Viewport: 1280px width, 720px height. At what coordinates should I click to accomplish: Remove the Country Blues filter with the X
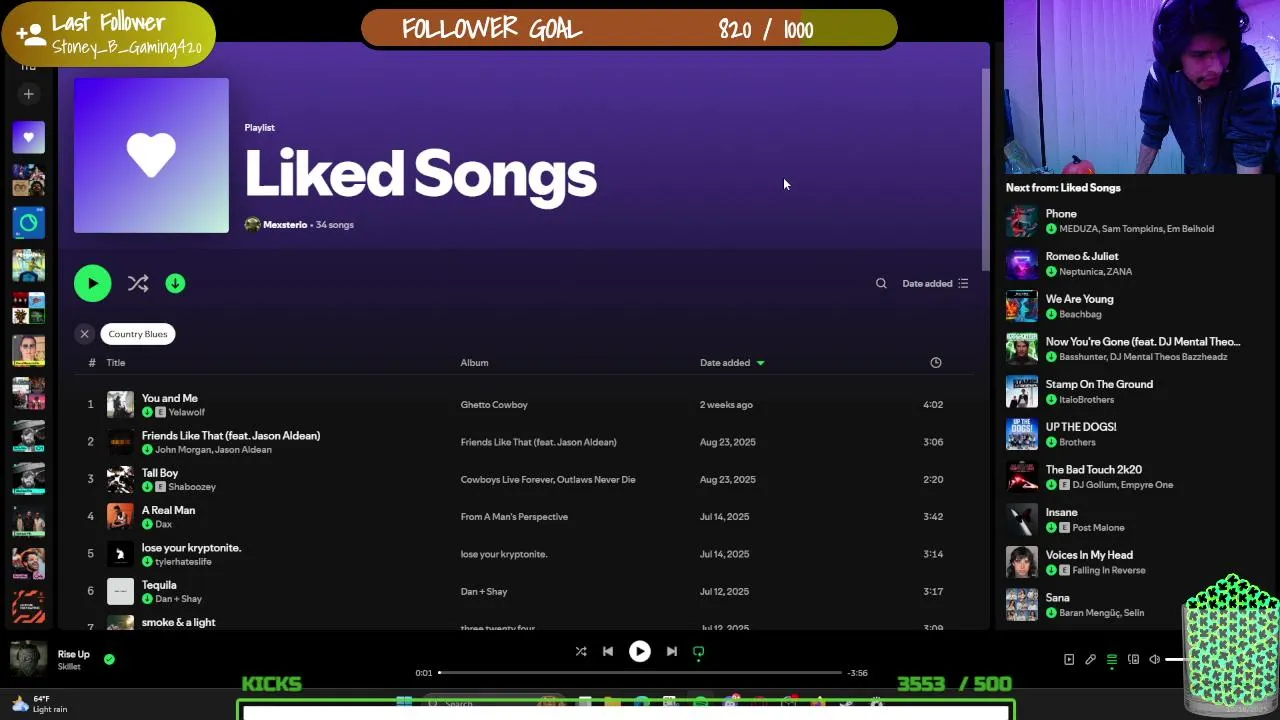[85, 334]
